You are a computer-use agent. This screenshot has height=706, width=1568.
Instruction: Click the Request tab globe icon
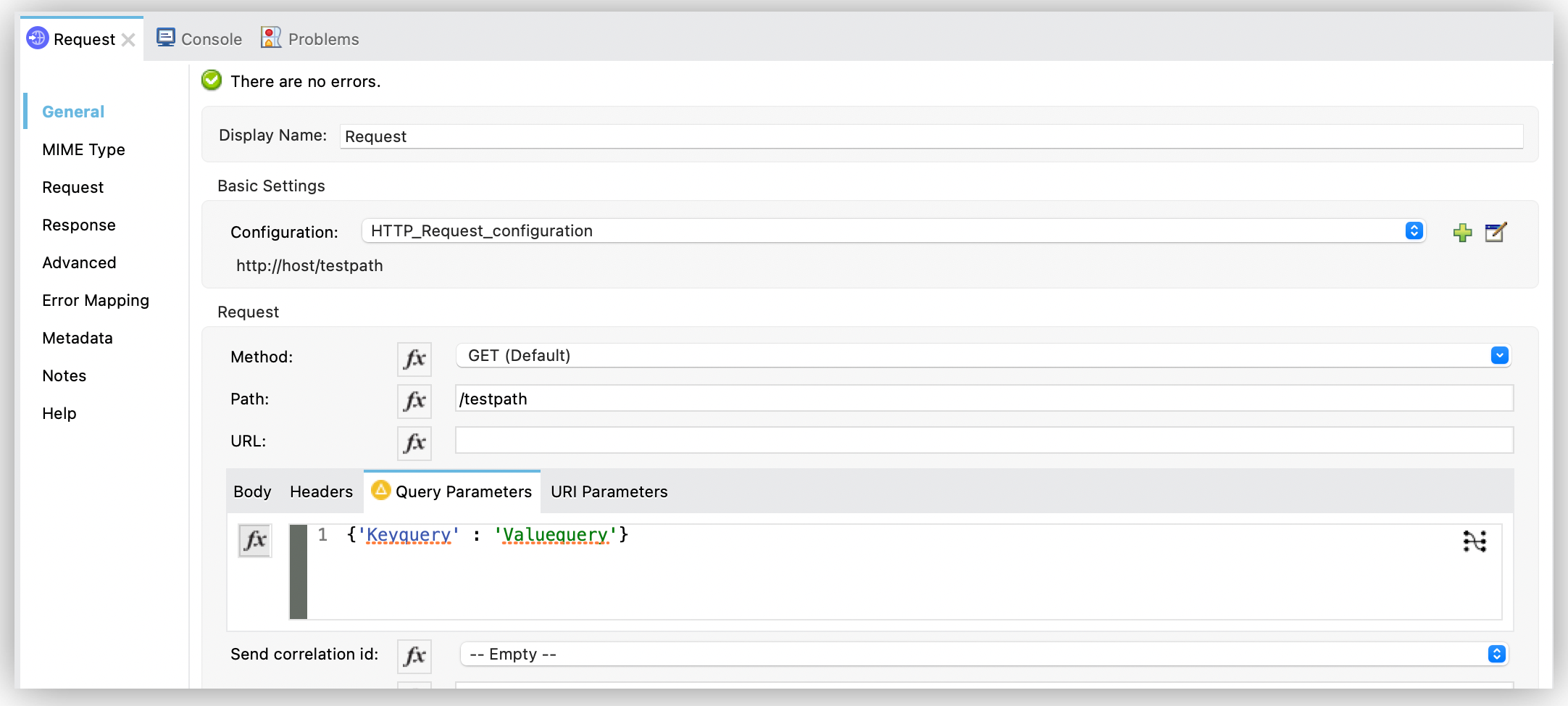click(x=37, y=38)
